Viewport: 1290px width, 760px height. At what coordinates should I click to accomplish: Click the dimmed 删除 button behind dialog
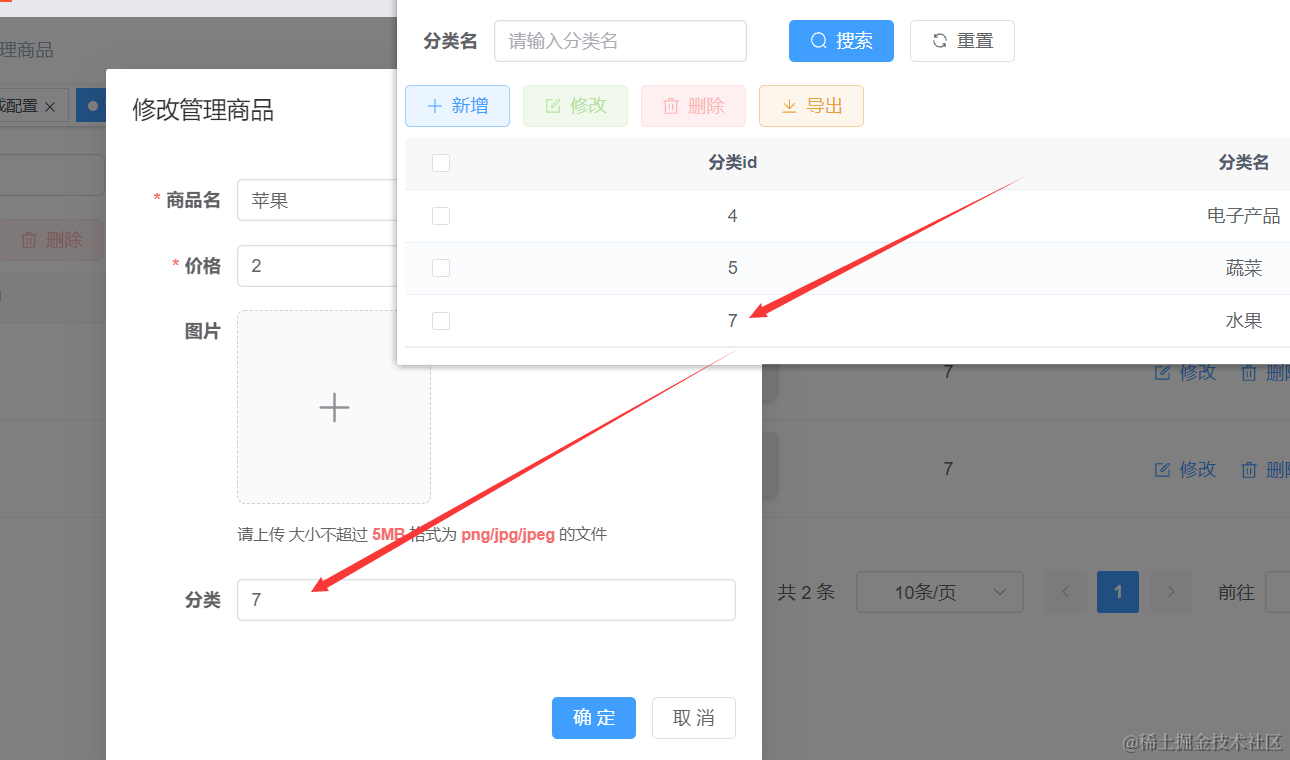click(52, 240)
